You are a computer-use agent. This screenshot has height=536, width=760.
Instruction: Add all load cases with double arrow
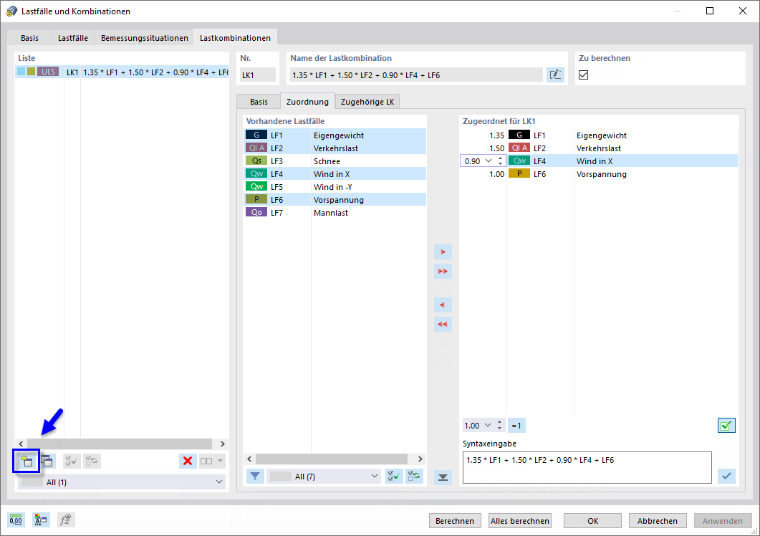[443, 271]
